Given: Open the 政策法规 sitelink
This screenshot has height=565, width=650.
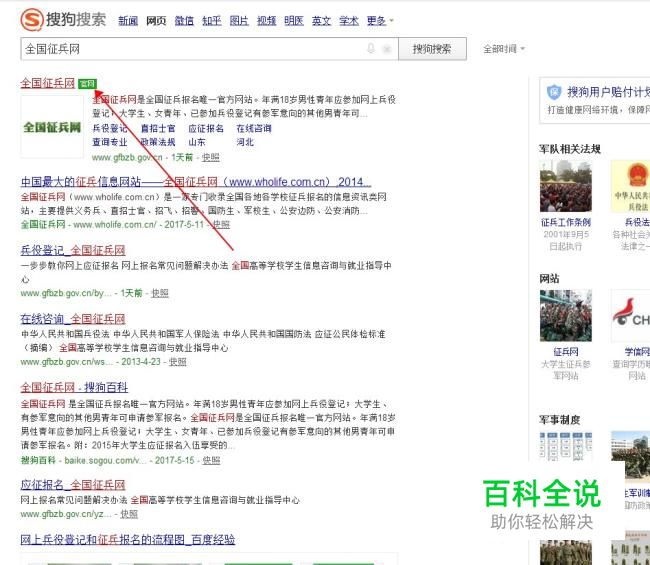Looking at the screenshot, I should (158, 142).
